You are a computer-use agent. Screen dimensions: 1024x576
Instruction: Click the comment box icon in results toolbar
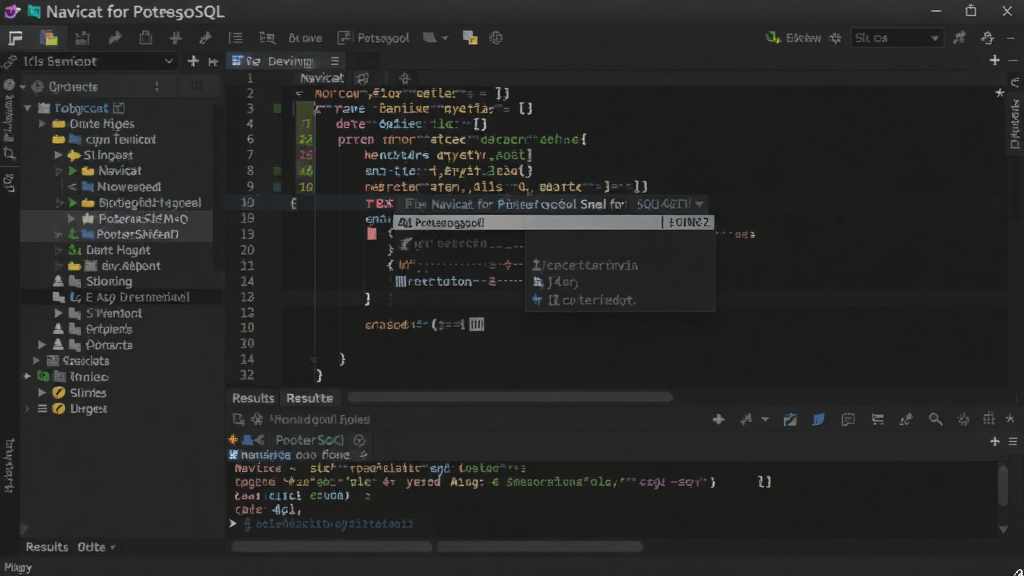848,419
